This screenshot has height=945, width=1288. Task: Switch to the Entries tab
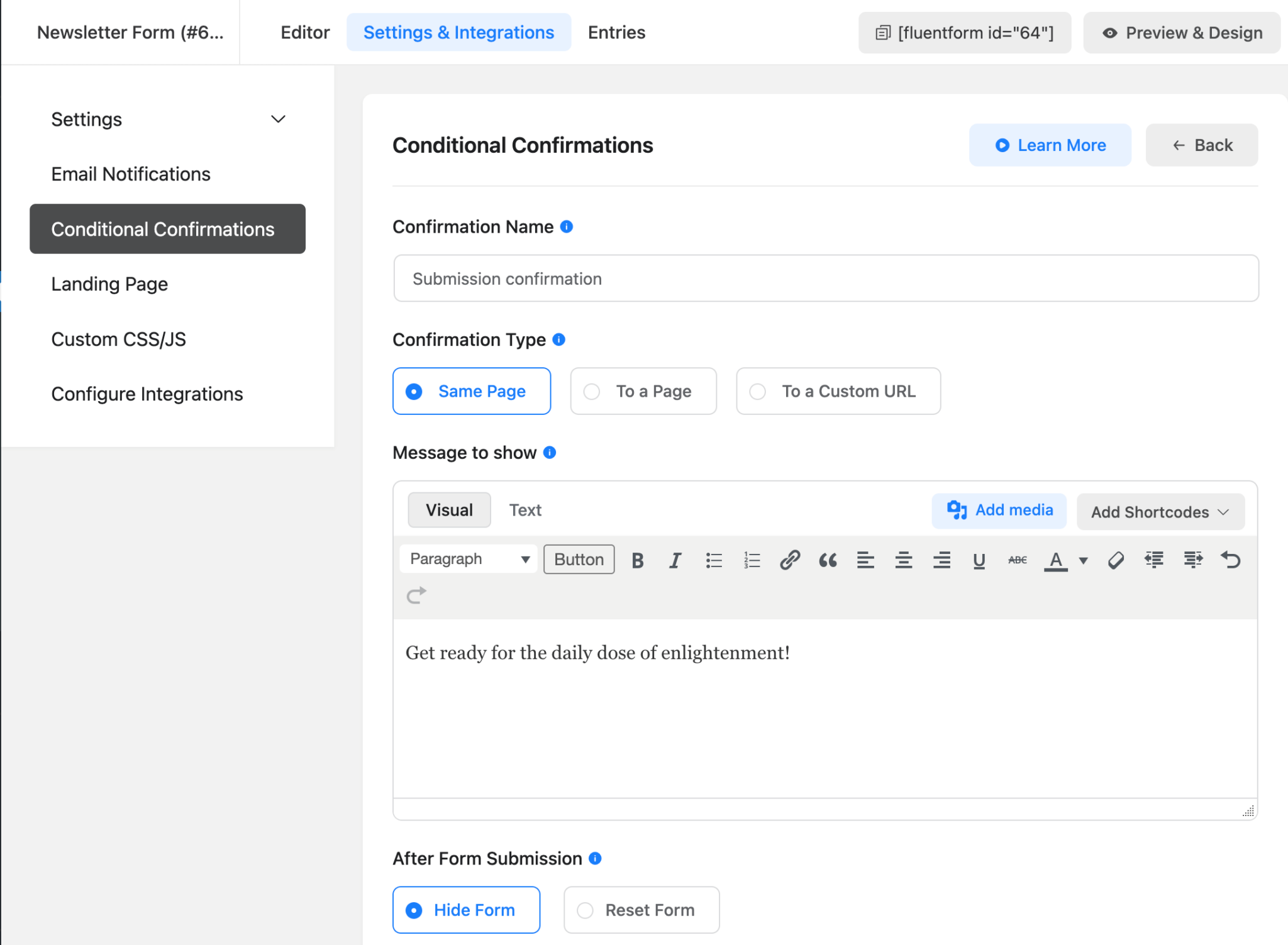[x=616, y=32]
